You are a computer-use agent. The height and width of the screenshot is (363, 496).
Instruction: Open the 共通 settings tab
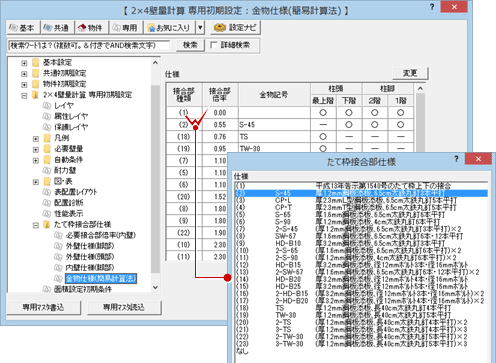57,28
